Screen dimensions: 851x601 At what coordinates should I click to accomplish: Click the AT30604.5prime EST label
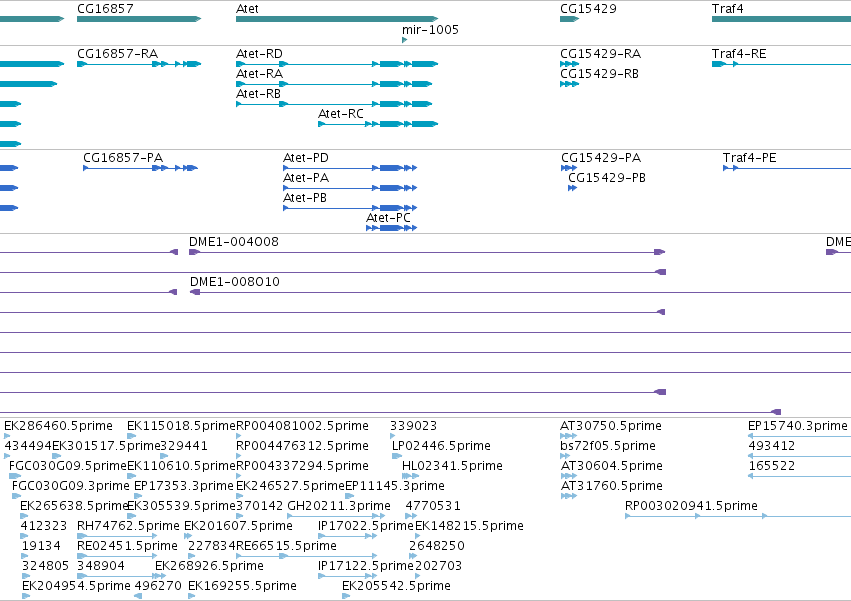pos(612,466)
